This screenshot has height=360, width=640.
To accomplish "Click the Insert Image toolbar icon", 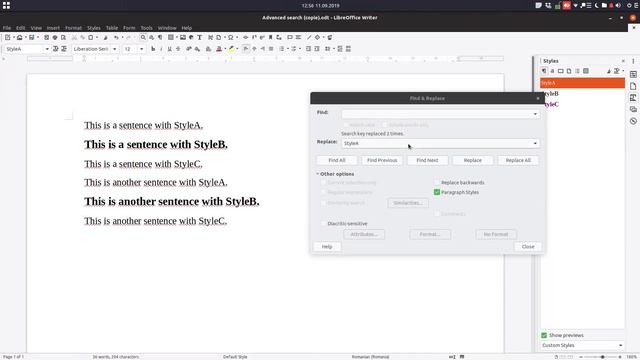I will coord(183,38).
